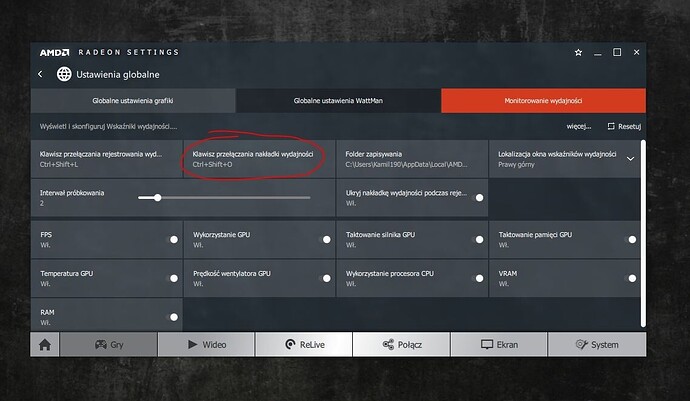Switch to Globalne ustawienia WattMan tab
Screen dimensions: 690x401
338,101
